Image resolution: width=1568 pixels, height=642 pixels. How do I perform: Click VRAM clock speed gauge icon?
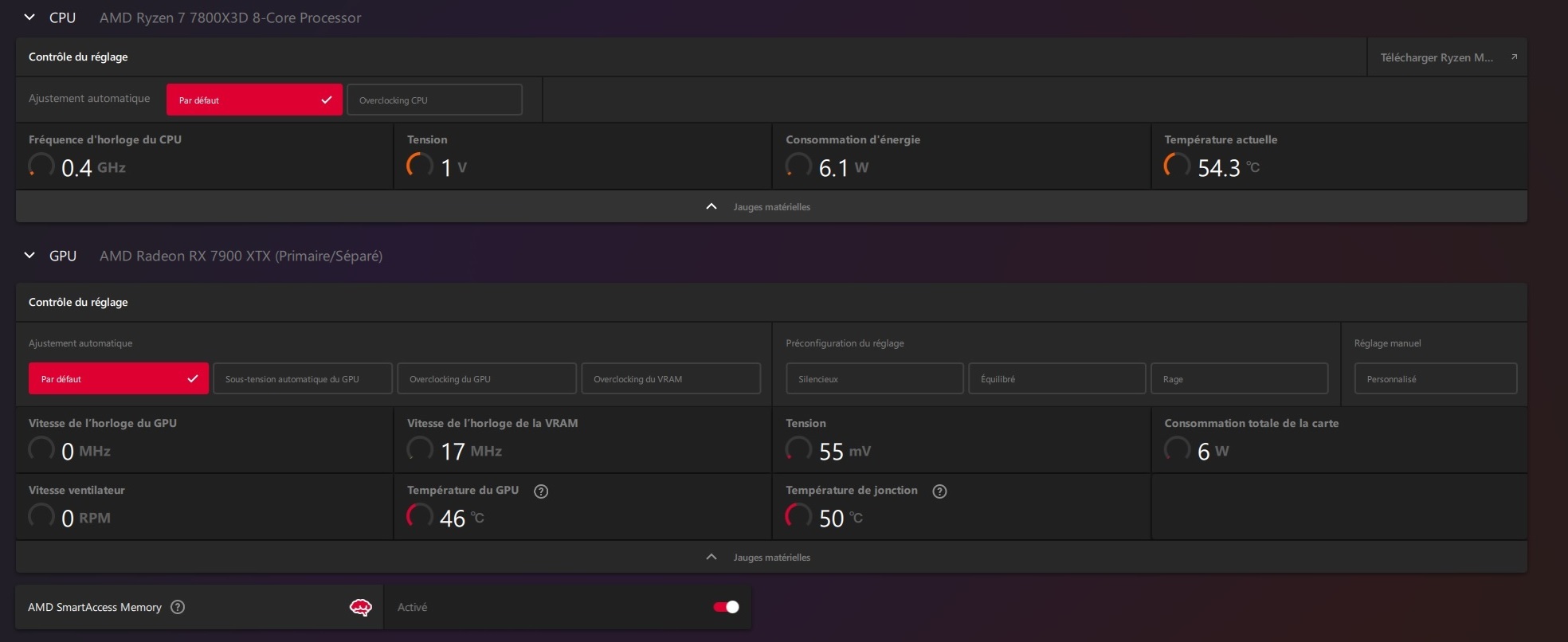coord(420,449)
